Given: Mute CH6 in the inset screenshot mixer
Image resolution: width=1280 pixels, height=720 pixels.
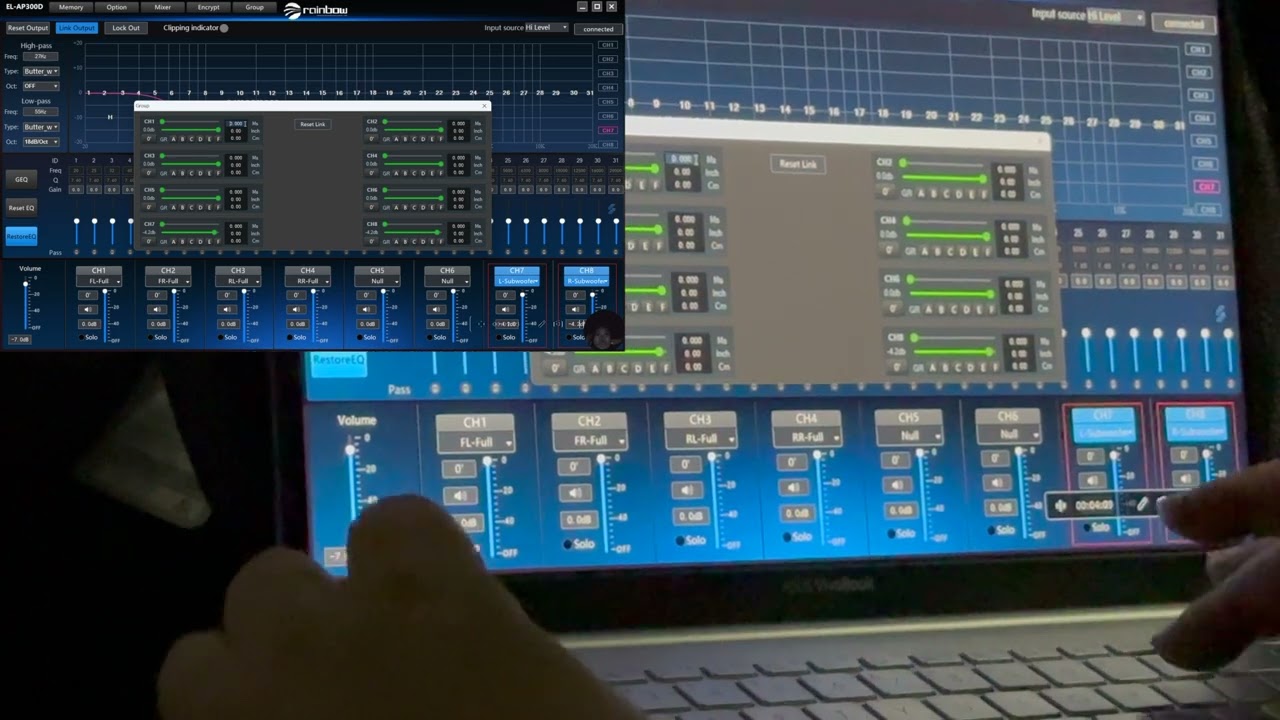Looking at the screenshot, I should click(x=436, y=309).
